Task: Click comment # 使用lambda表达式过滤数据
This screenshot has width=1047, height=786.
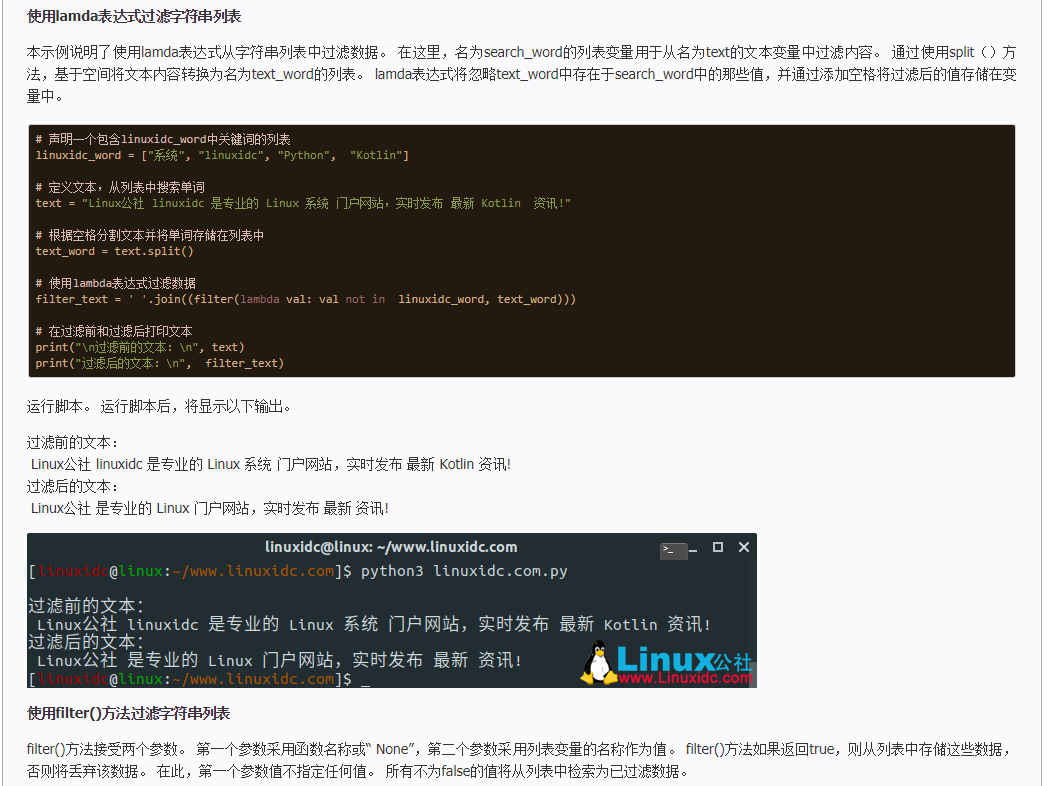Action: pos(116,283)
